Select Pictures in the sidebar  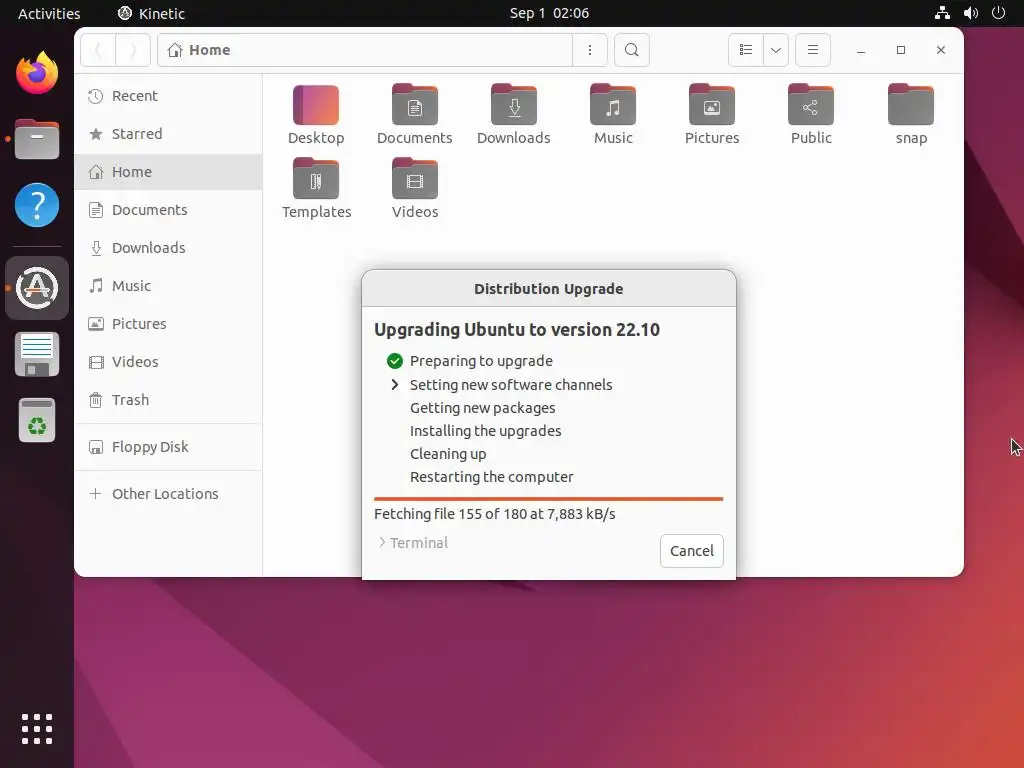168,323
